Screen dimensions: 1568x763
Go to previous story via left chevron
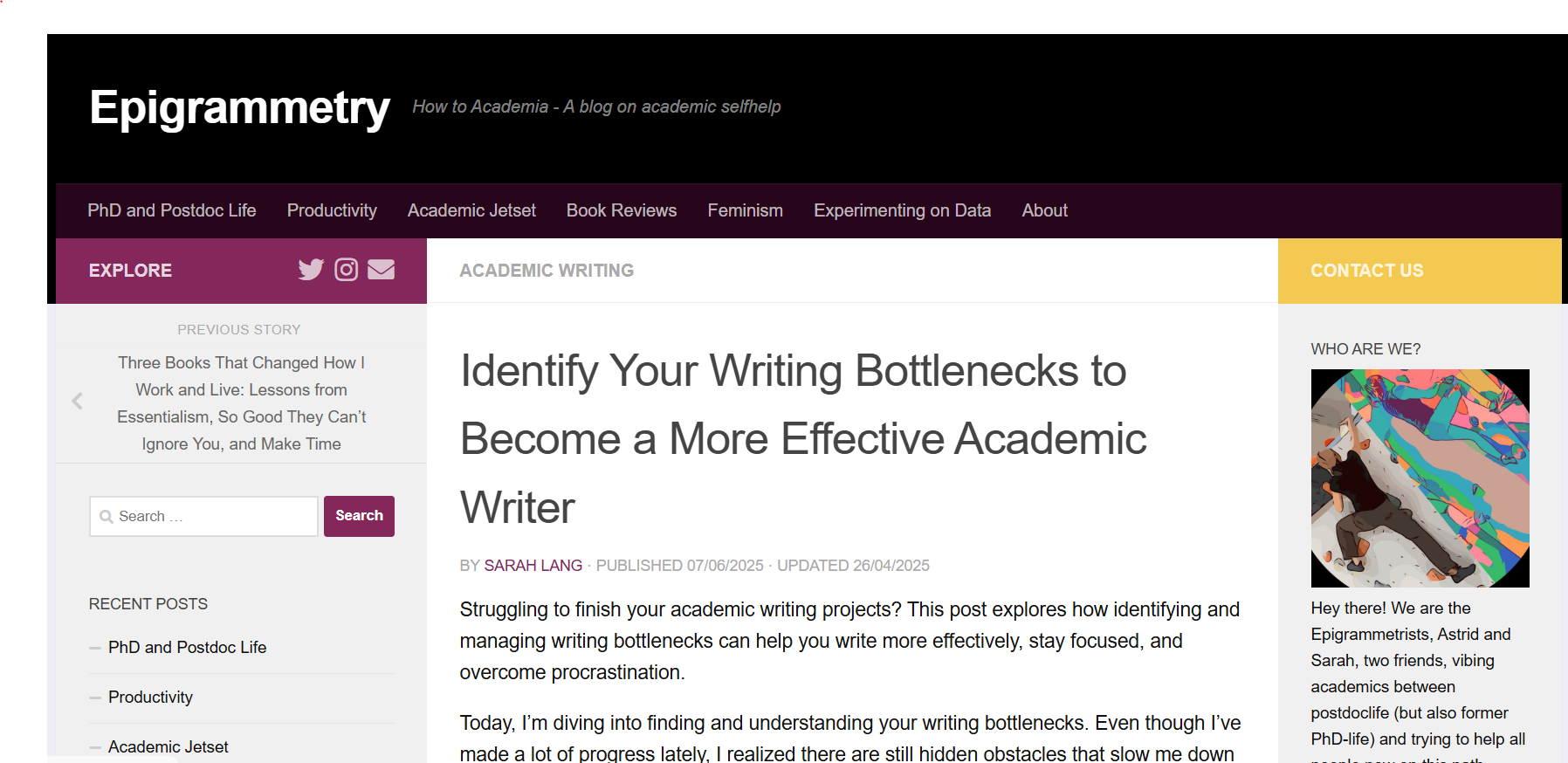(77, 401)
